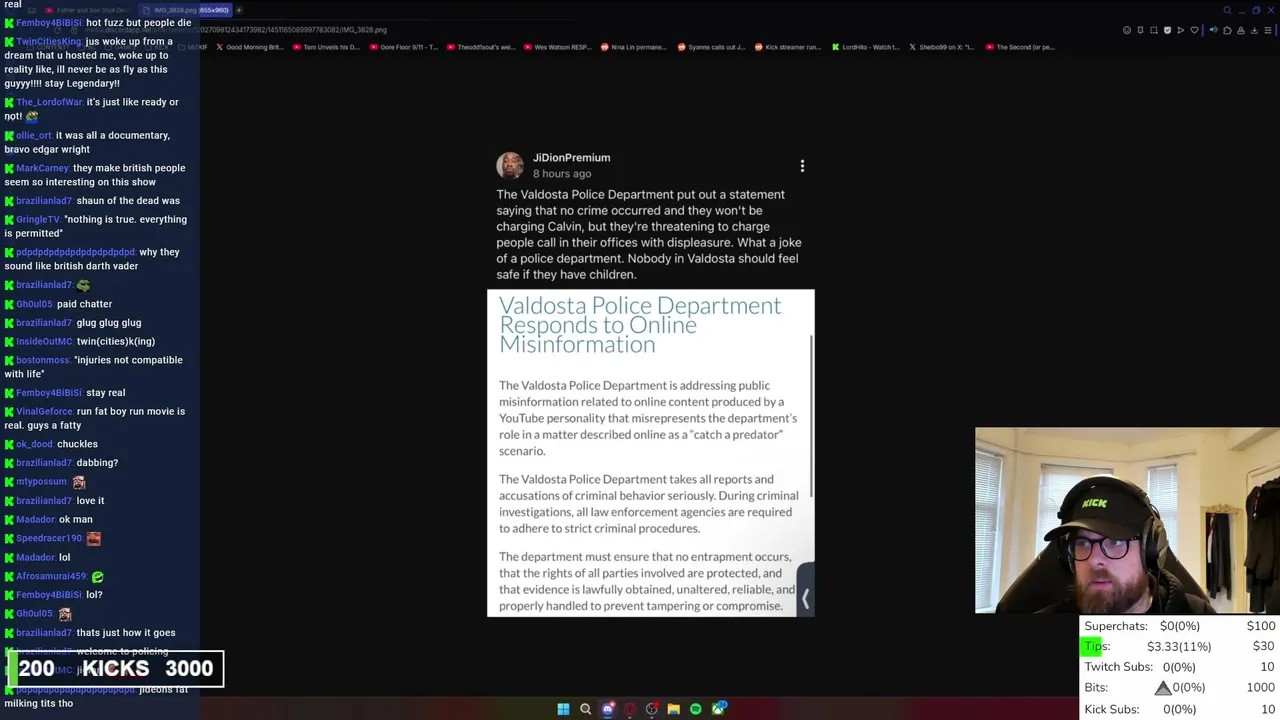Open 'Kick streamer run...' bookmark
Viewport: 1280px width, 720px height.
pos(789,47)
